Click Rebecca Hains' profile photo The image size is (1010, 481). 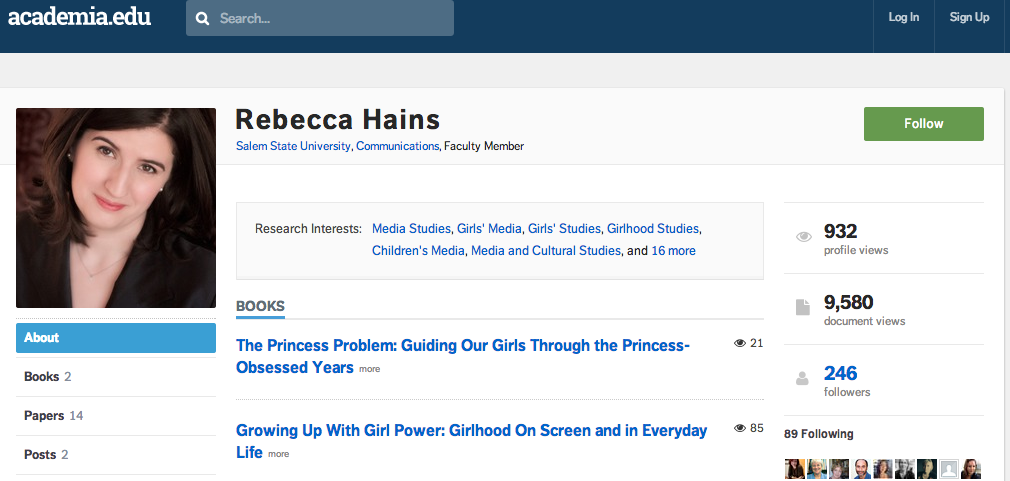coord(116,208)
